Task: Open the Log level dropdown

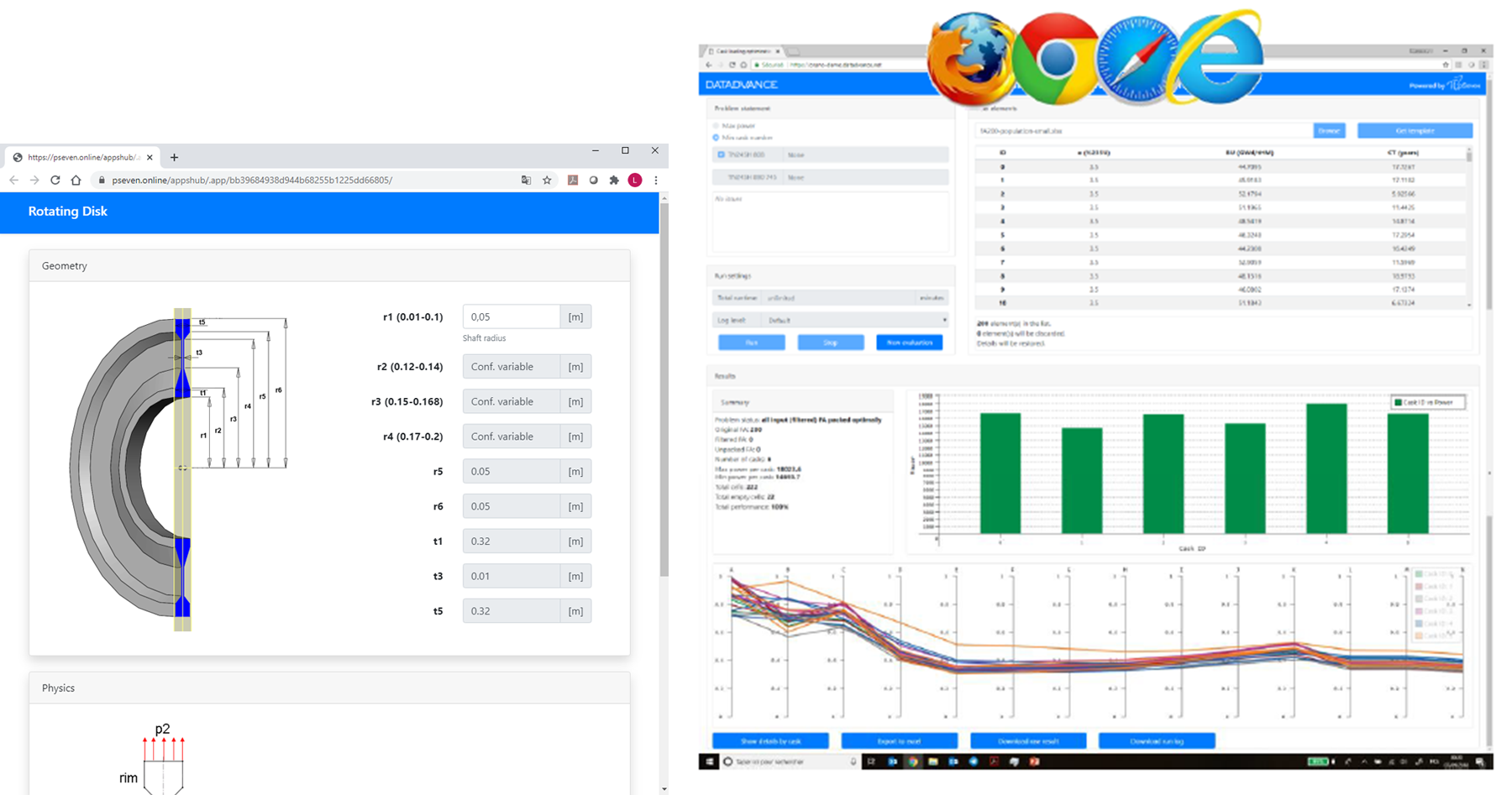Action: [x=854, y=321]
